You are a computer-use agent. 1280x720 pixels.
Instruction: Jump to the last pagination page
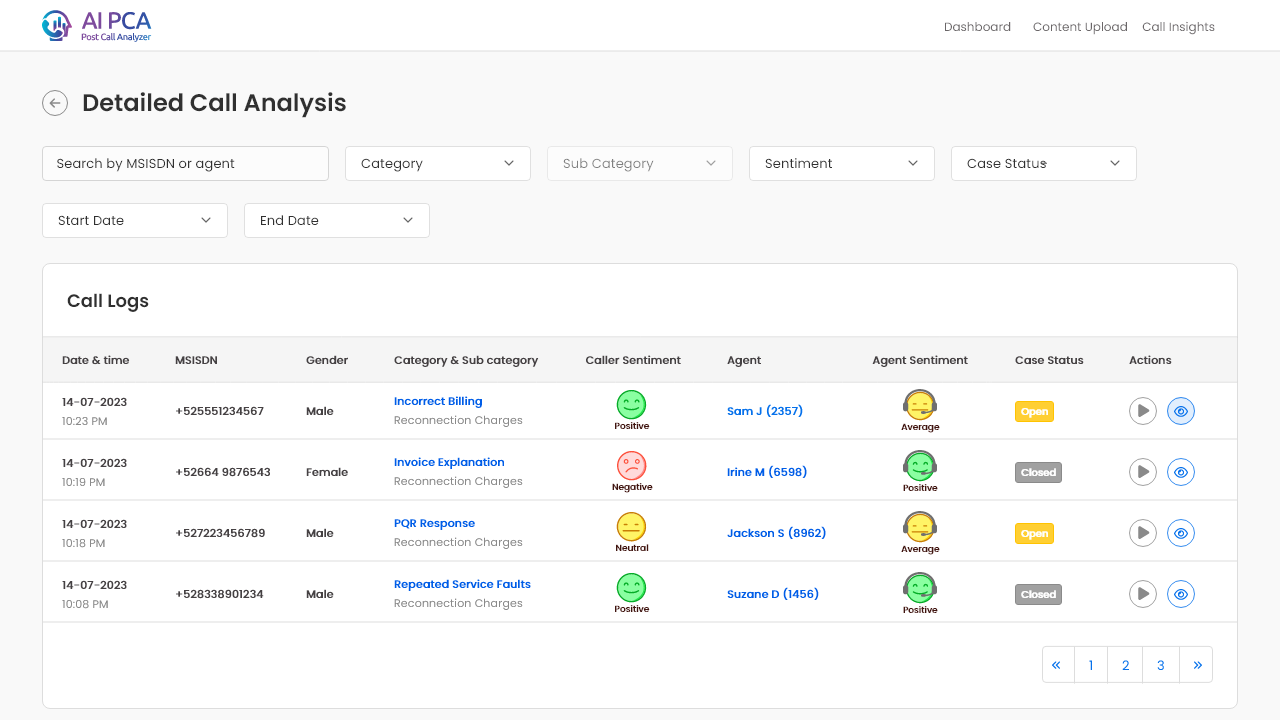pyautogui.click(x=1196, y=664)
